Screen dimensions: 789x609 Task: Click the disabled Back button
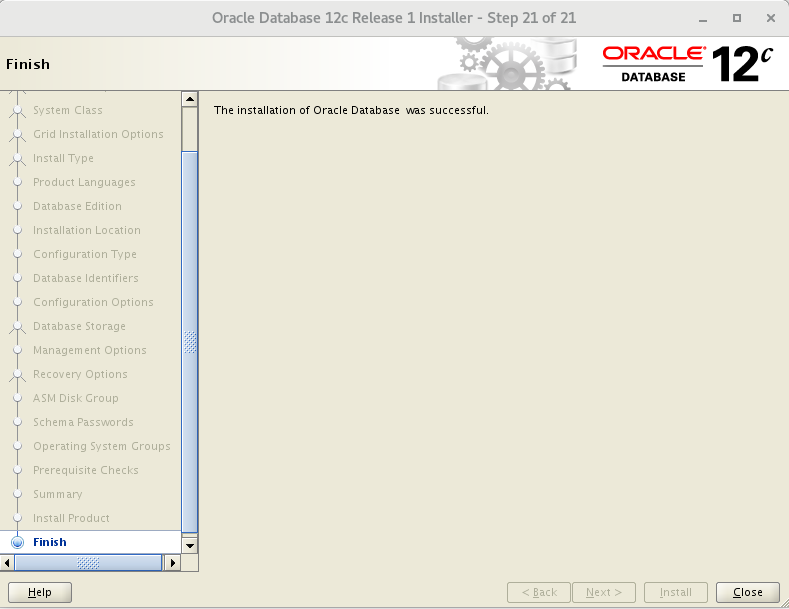click(539, 592)
